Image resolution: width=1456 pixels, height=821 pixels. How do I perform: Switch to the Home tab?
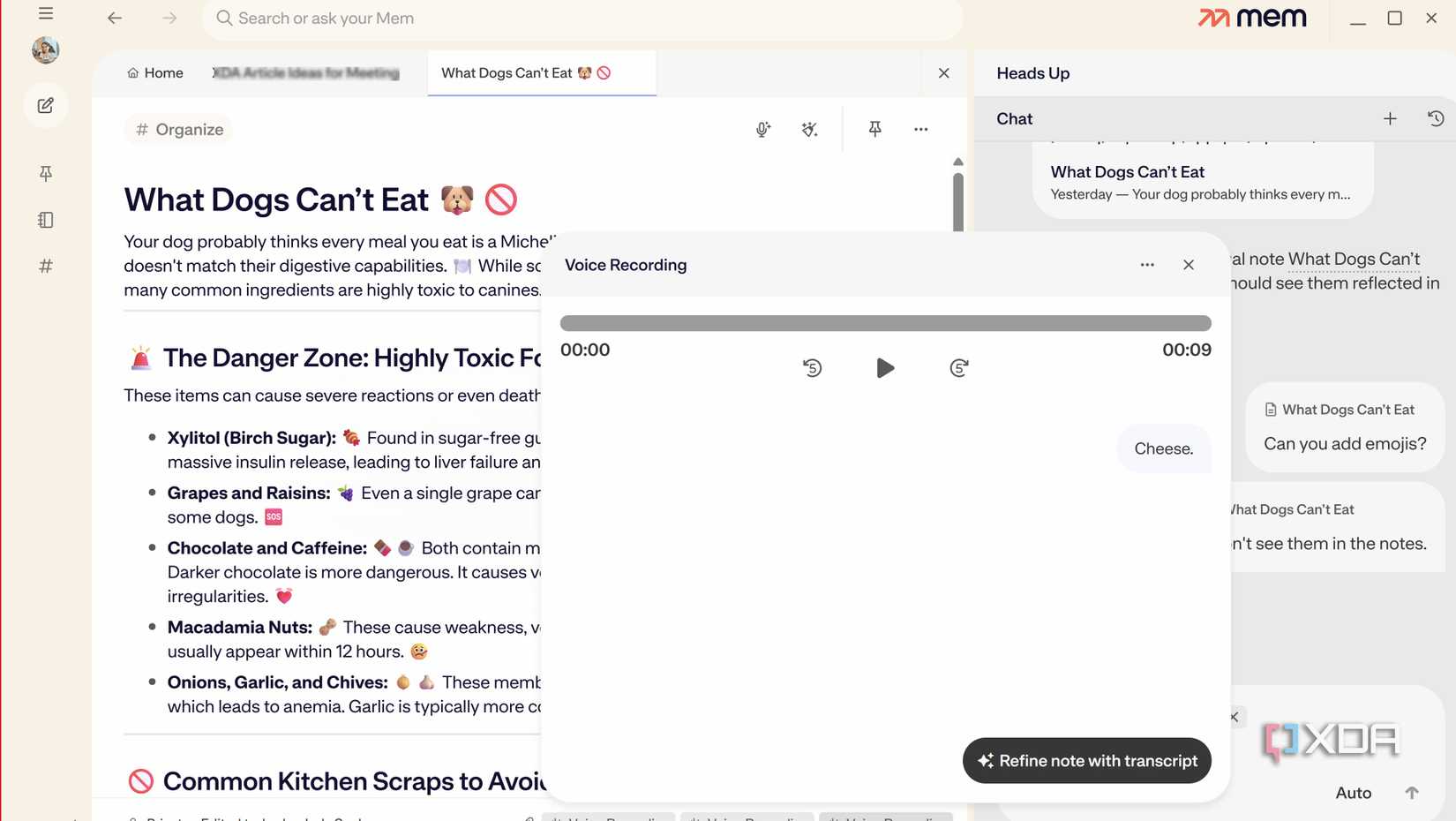[x=155, y=73]
